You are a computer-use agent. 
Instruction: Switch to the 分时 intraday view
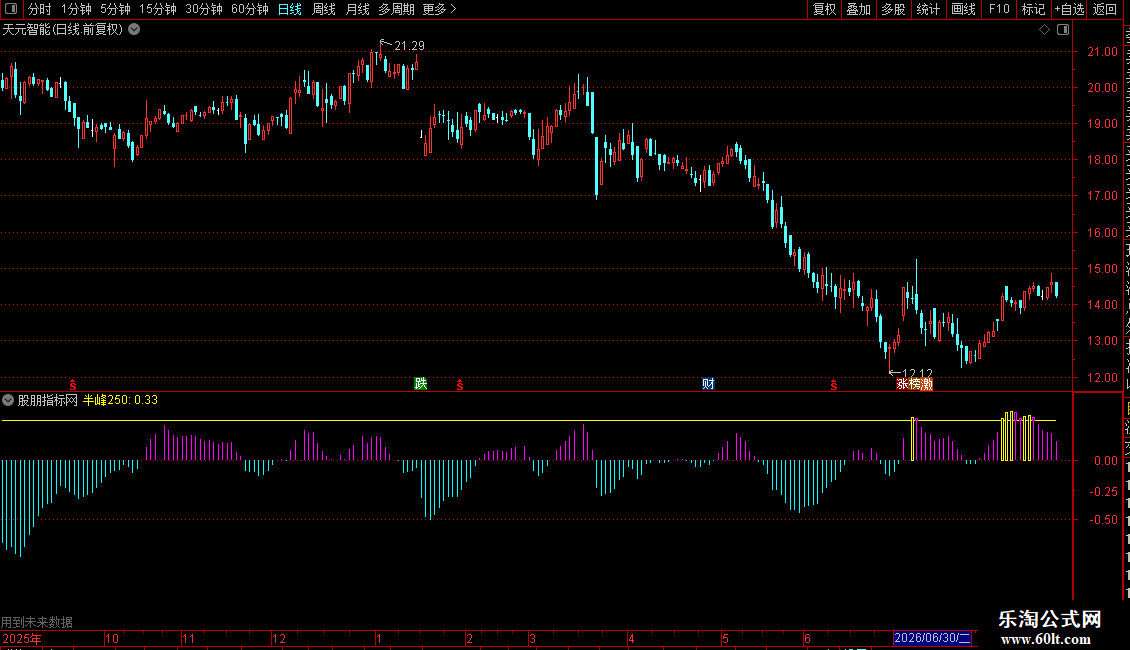40,9
